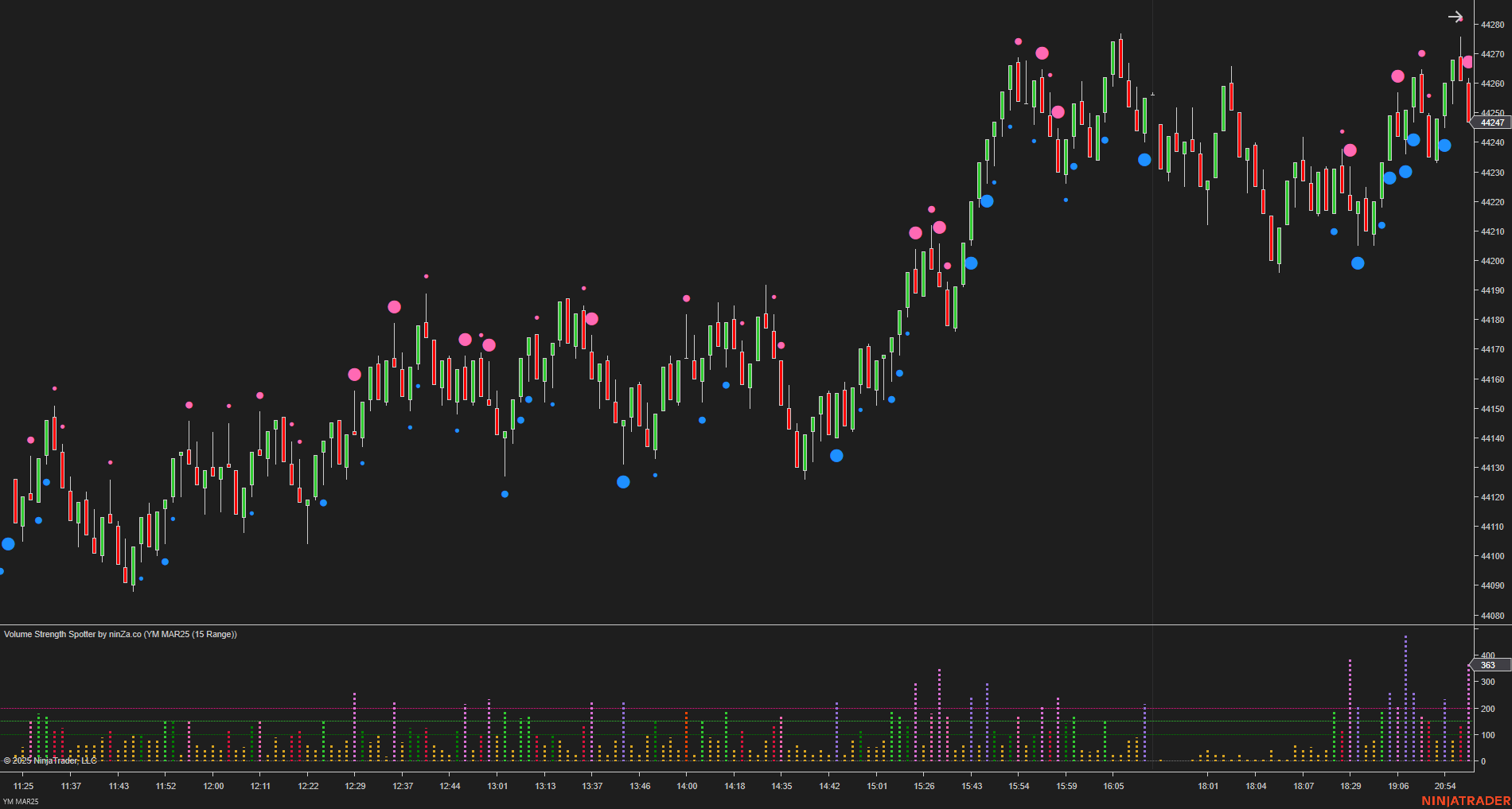
Task: Click the 20:54 timestamp on the time axis
Action: tap(1445, 786)
